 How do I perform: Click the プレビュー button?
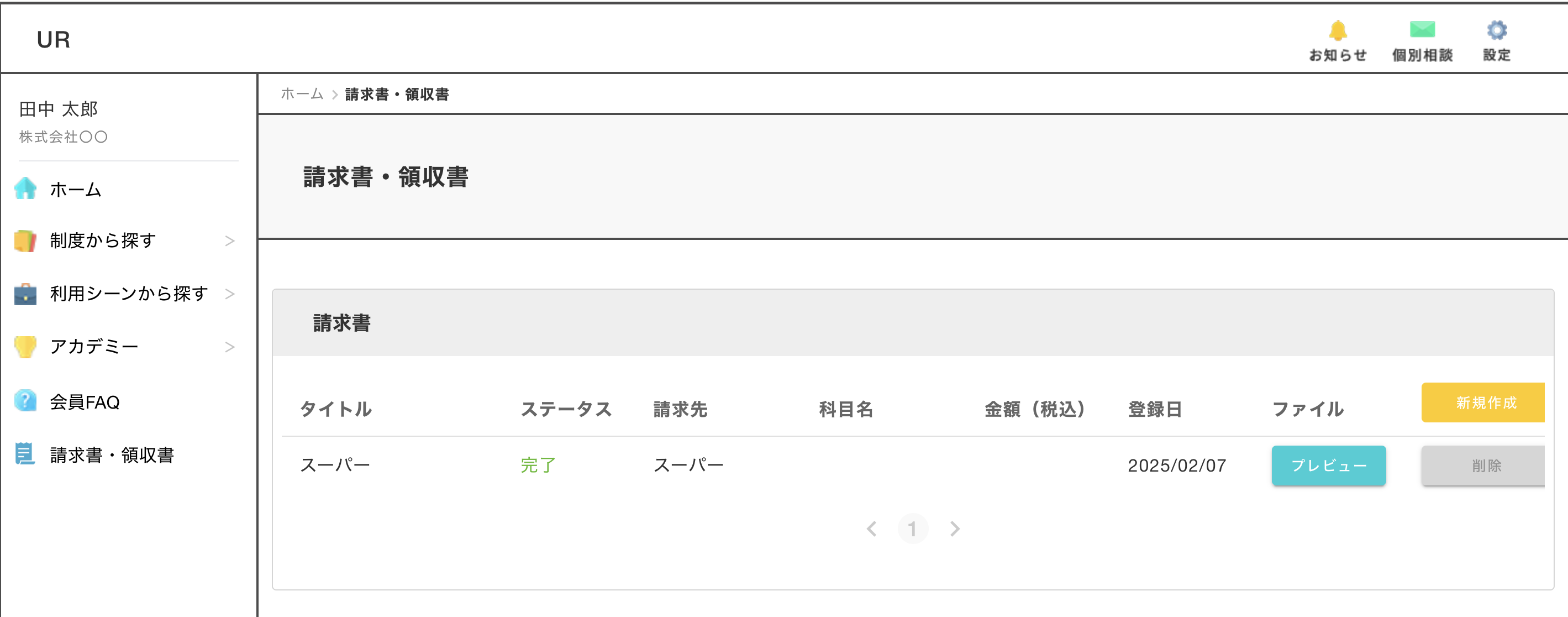[x=1328, y=466]
